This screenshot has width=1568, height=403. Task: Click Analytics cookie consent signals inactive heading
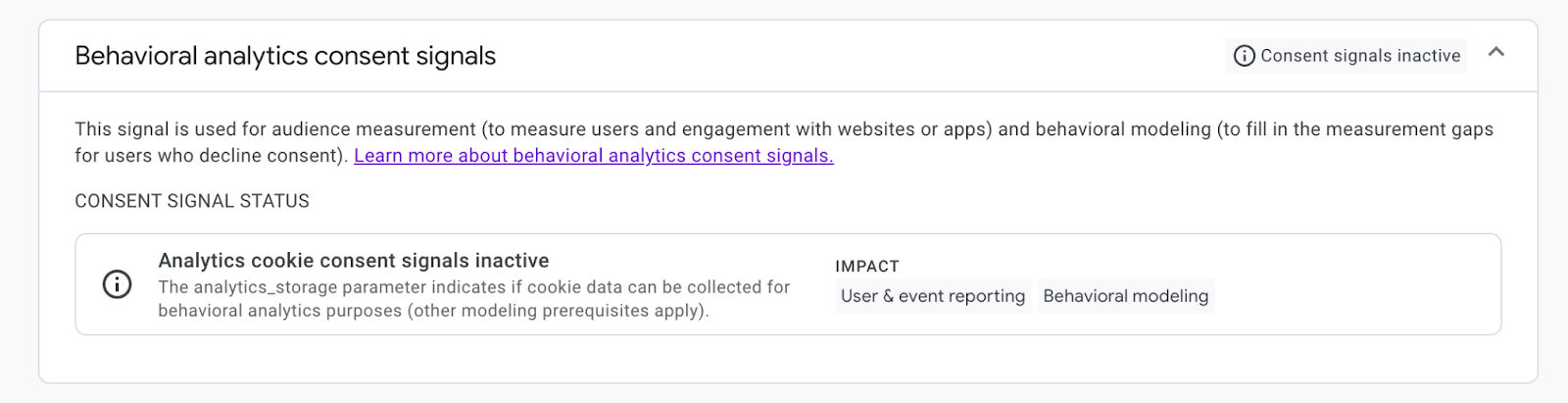[353, 261]
